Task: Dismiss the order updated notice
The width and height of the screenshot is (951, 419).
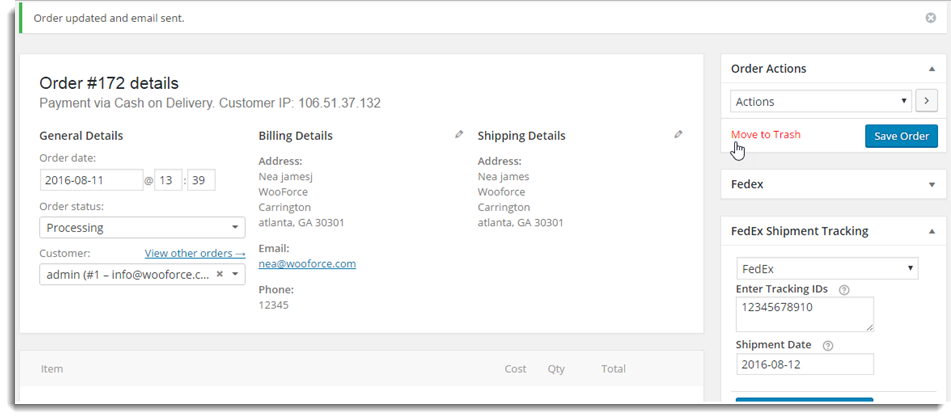Action: (930, 18)
